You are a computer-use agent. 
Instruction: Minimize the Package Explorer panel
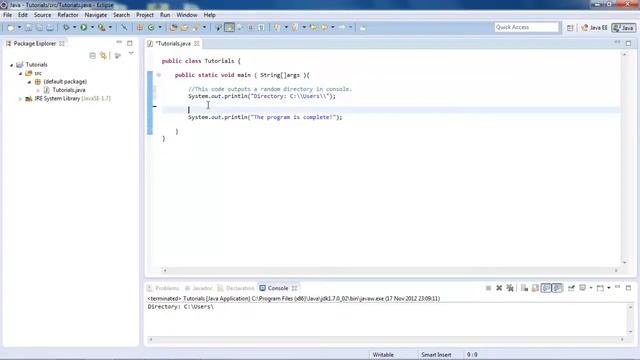(119, 42)
